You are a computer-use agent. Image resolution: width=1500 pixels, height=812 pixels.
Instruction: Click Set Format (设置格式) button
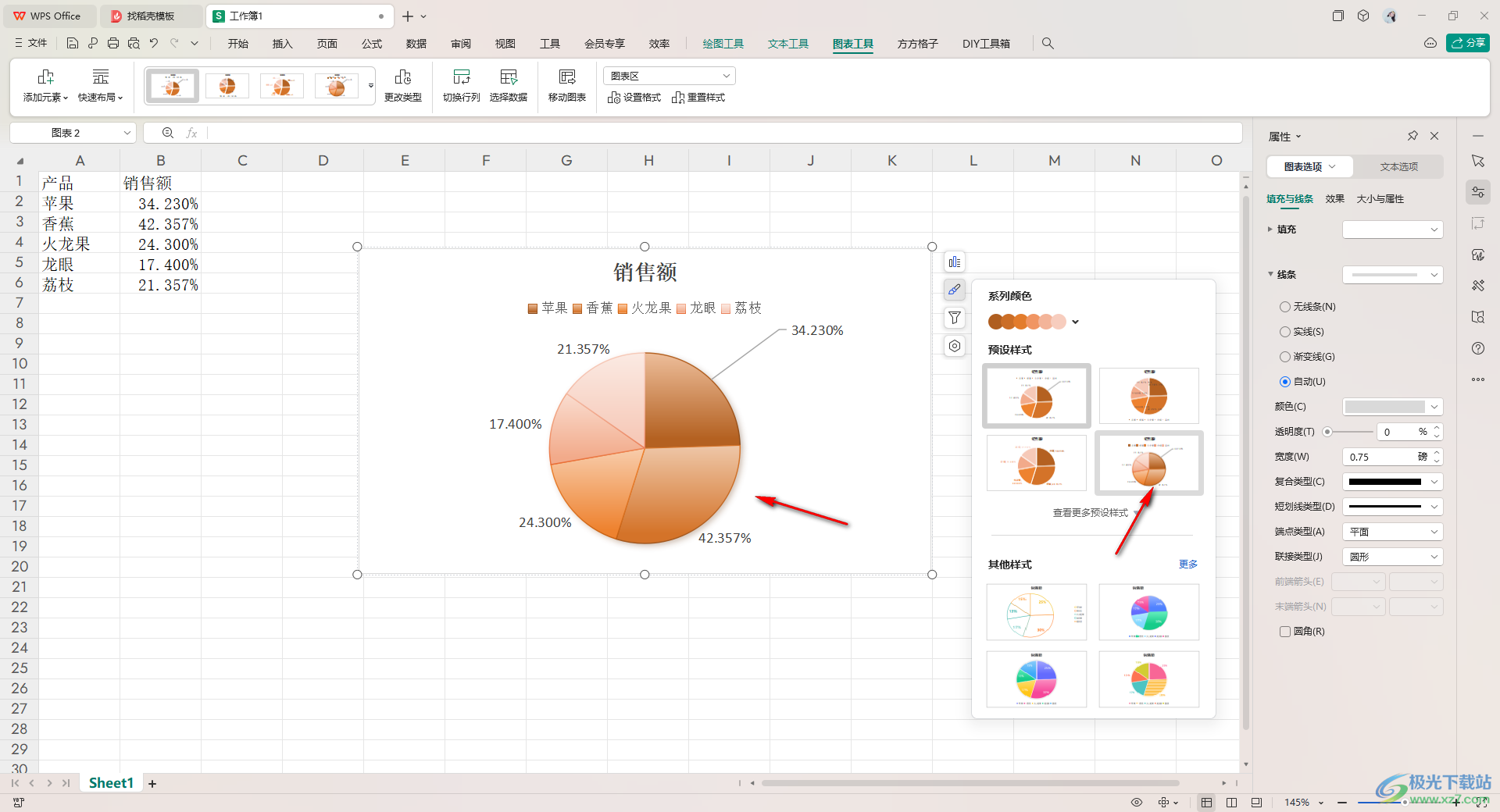tap(634, 98)
